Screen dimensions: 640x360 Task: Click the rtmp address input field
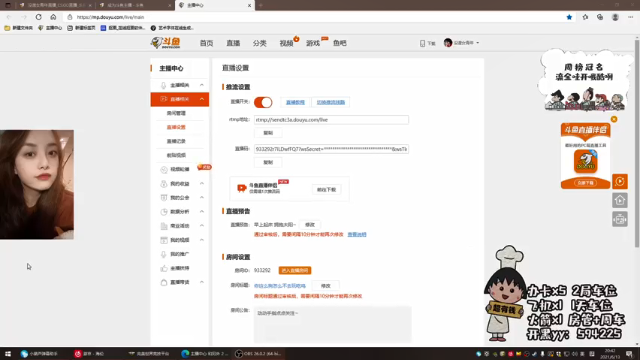[x=331, y=120]
